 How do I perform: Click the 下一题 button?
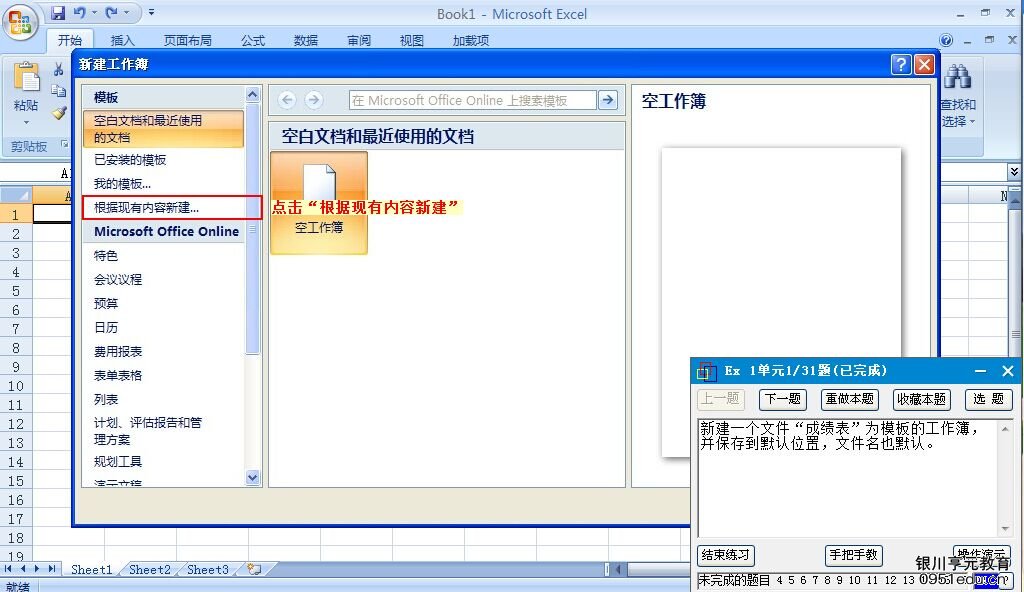pos(782,399)
